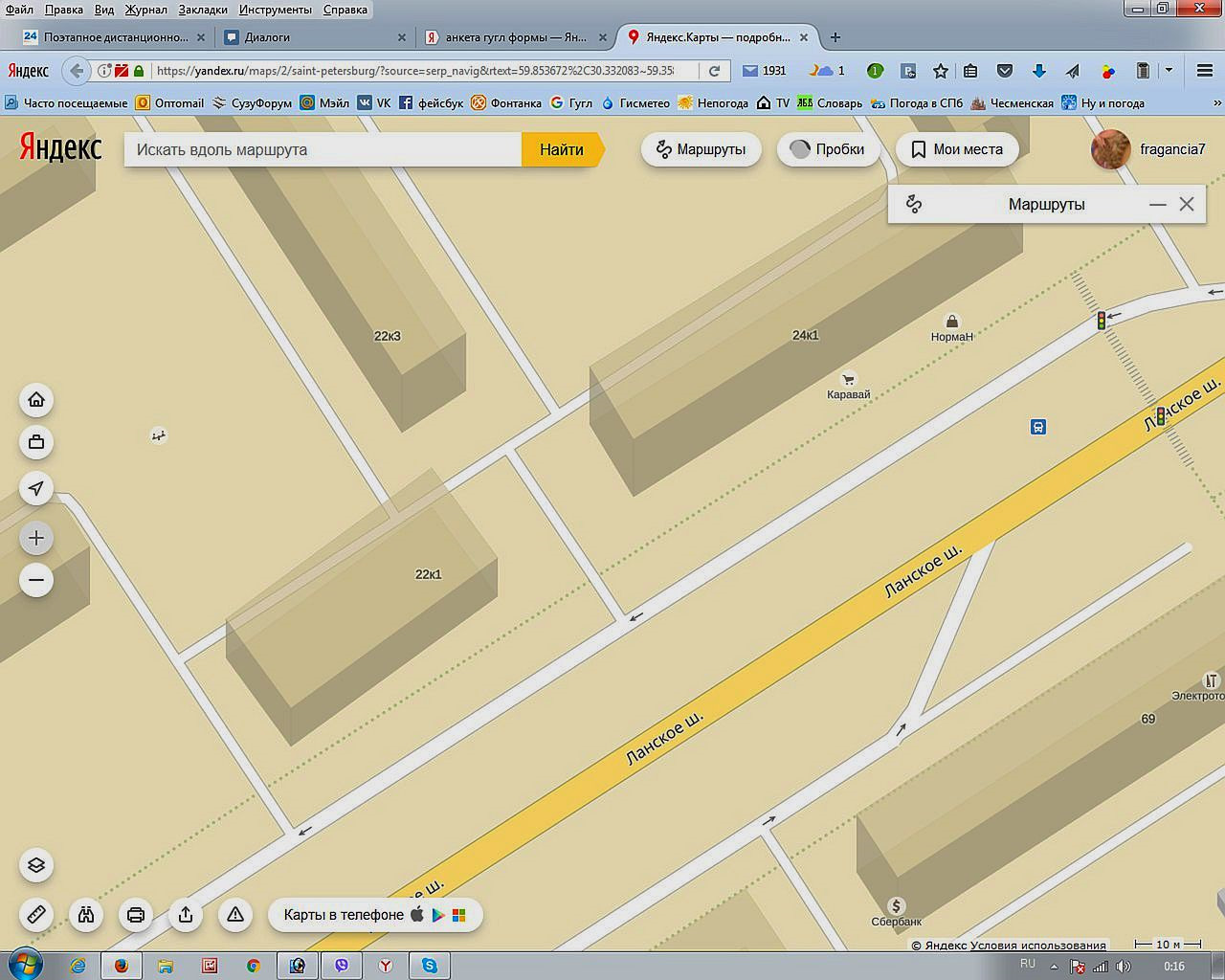
Task: Open the fragancia7 user avatar
Action: click(x=1111, y=149)
